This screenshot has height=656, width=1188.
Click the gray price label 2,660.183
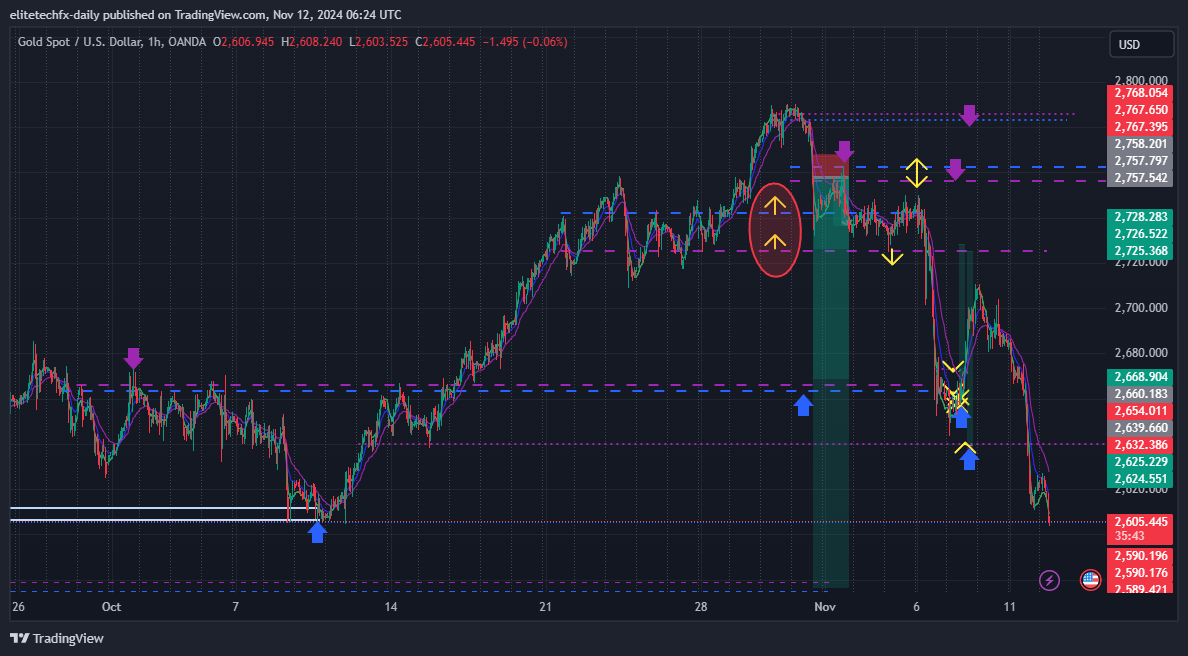point(1140,394)
